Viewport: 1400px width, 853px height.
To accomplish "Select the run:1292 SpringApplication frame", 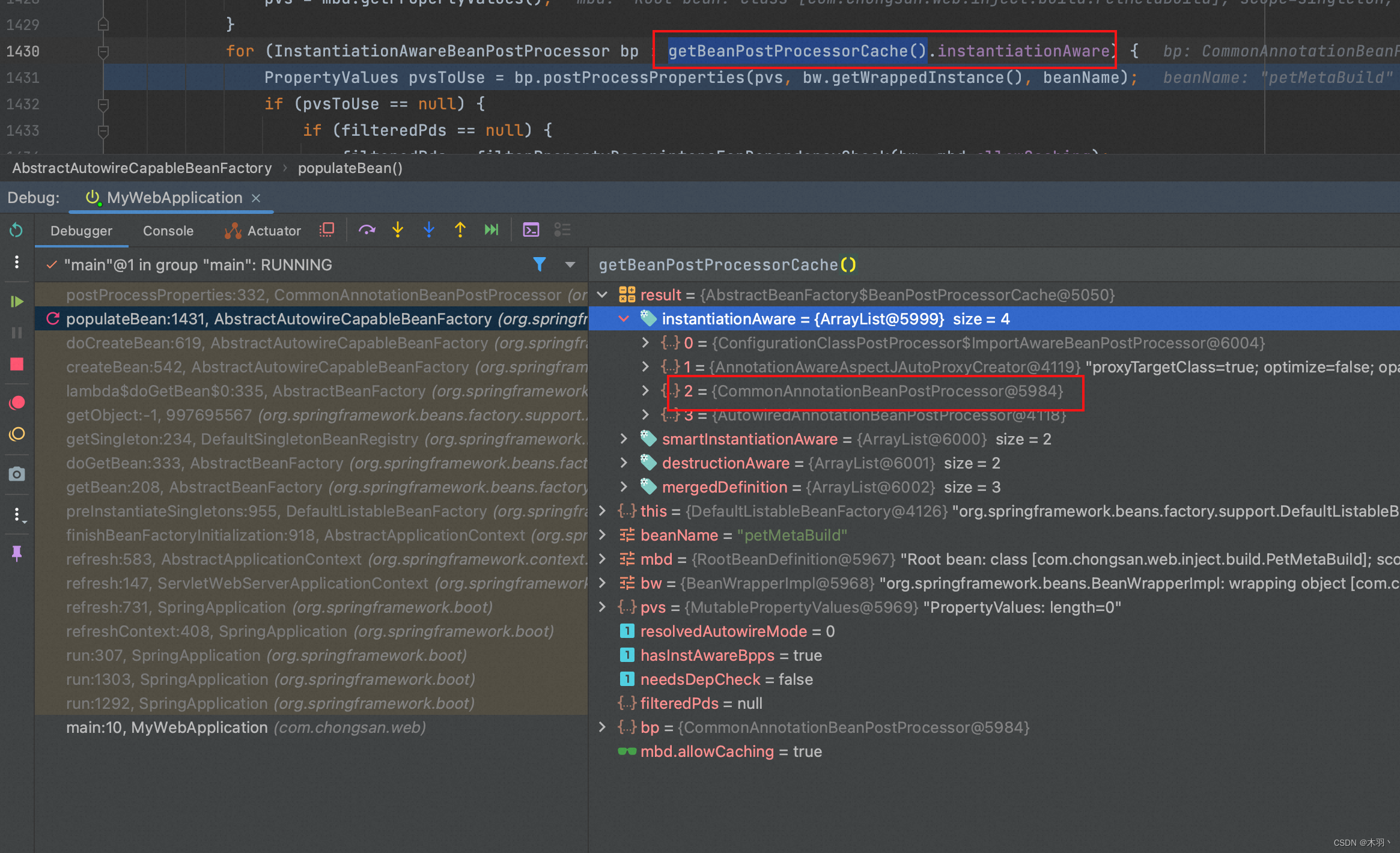I will tap(311, 703).
